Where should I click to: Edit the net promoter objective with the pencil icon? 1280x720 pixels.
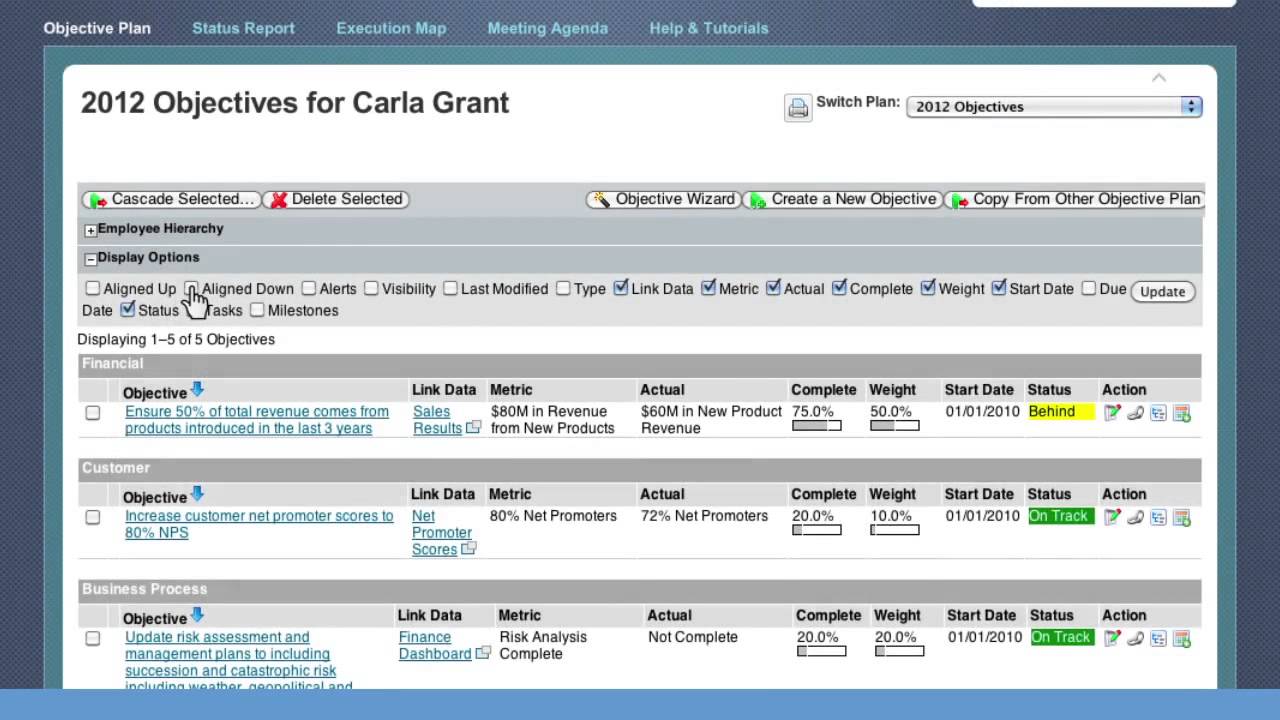1112,517
